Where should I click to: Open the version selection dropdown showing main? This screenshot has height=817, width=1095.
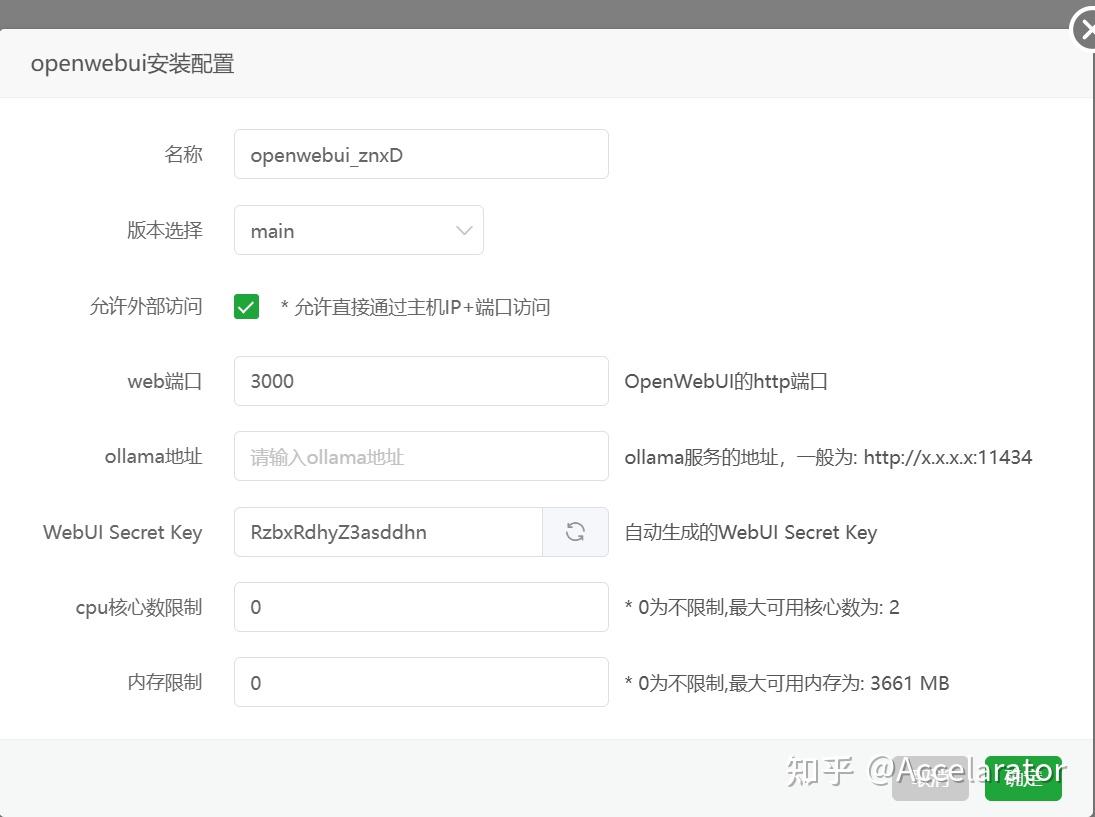tap(358, 230)
